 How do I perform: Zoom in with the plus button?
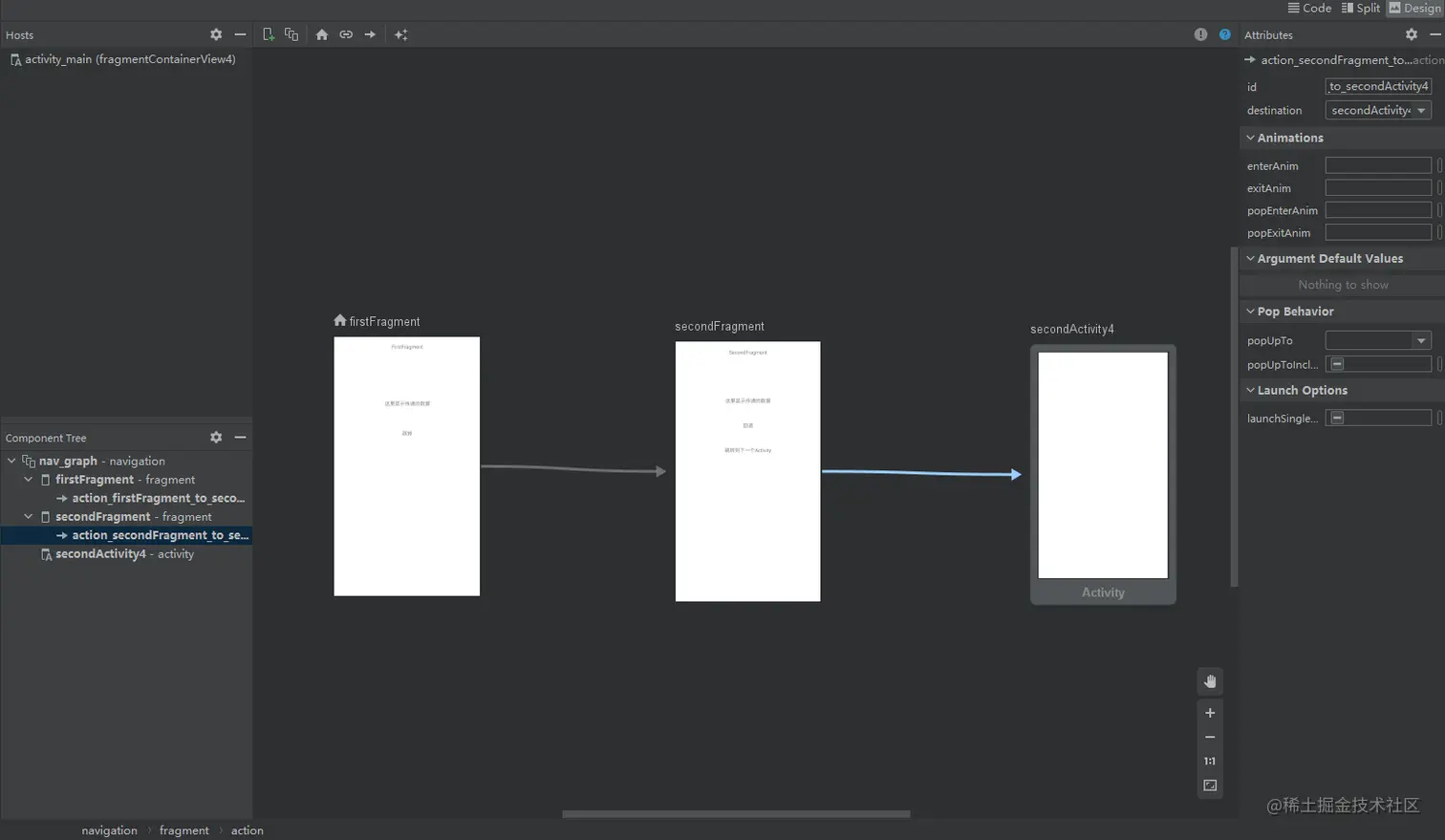[x=1210, y=713]
